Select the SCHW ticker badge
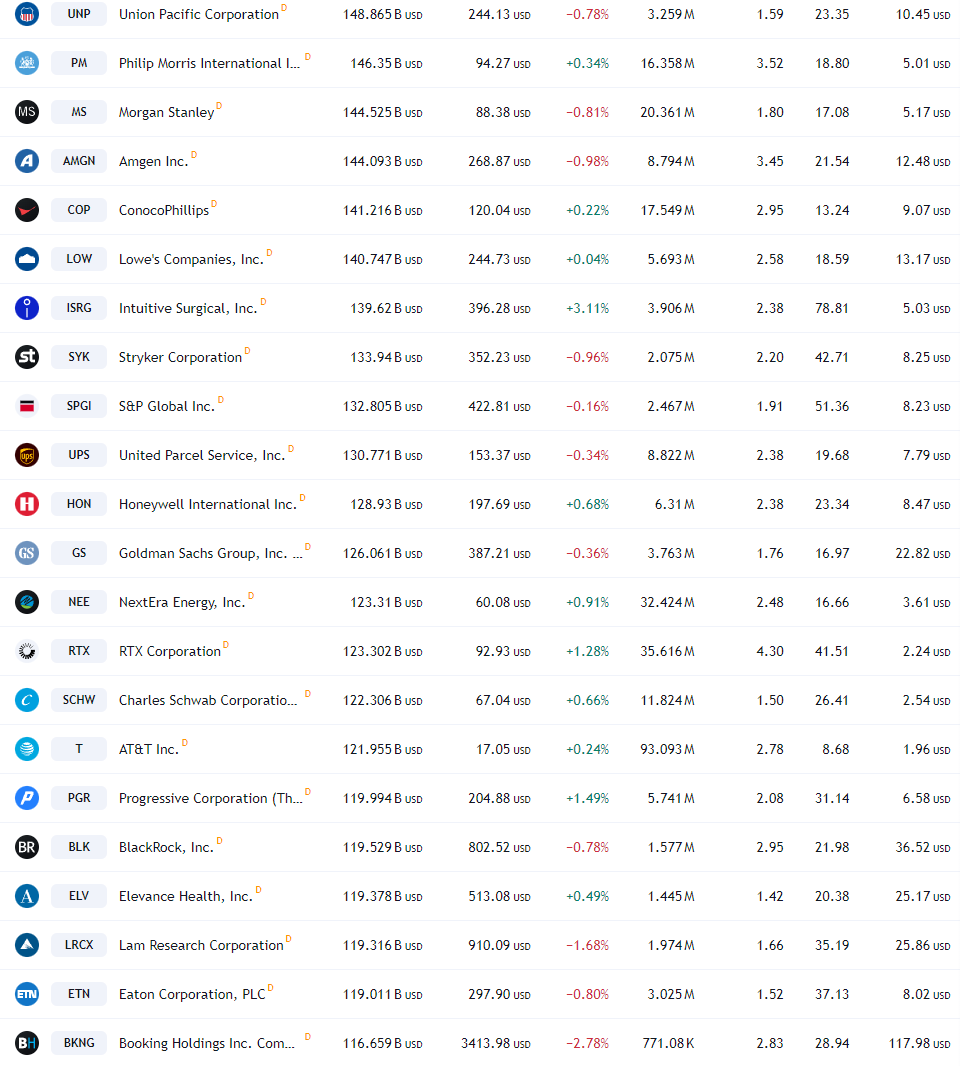Viewport: 960px width, 1066px height. (x=79, y=700)
